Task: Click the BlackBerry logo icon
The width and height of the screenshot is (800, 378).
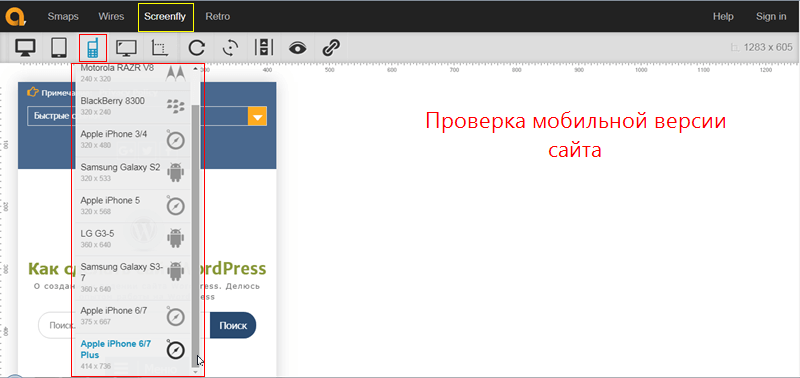Action: click(x=176, y=106)
